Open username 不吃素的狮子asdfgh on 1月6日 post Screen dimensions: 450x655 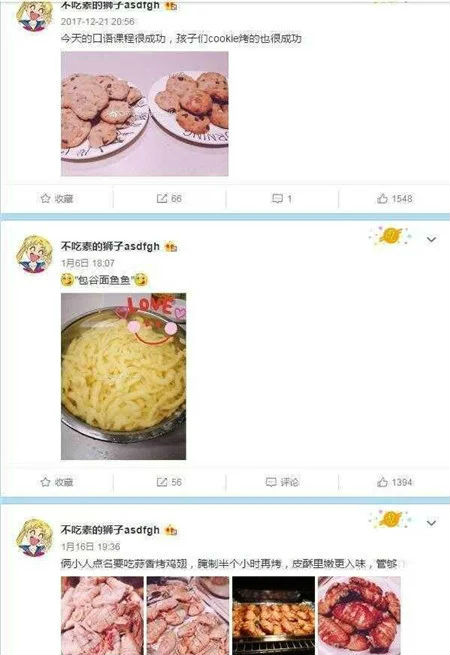tap(110, 246)
